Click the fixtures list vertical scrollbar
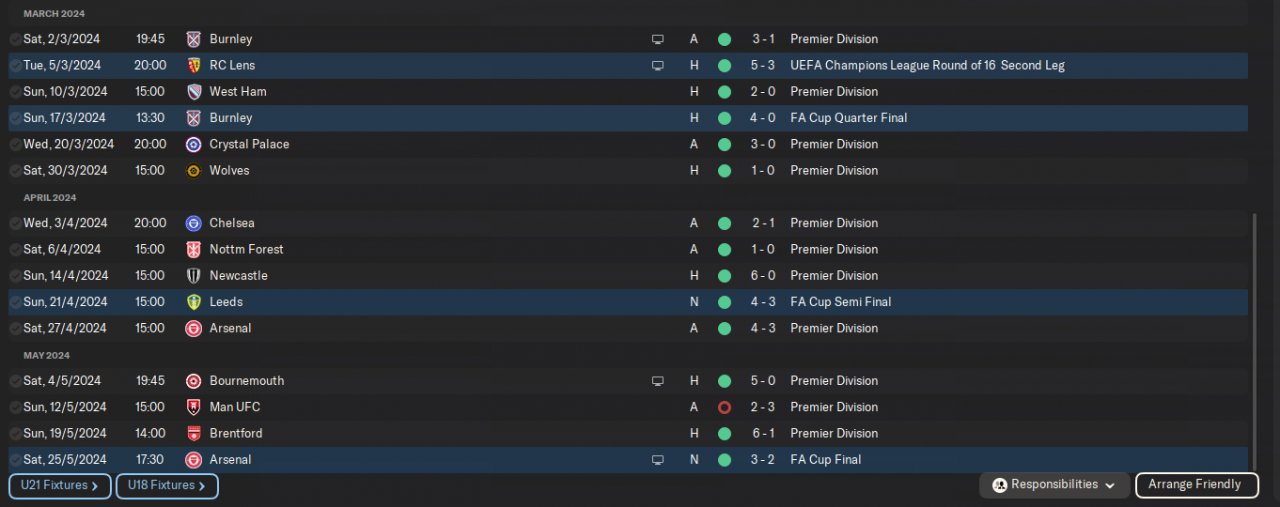This screenshot has width=1280, height=507. pyautogui.click(x=1254, y=330)
